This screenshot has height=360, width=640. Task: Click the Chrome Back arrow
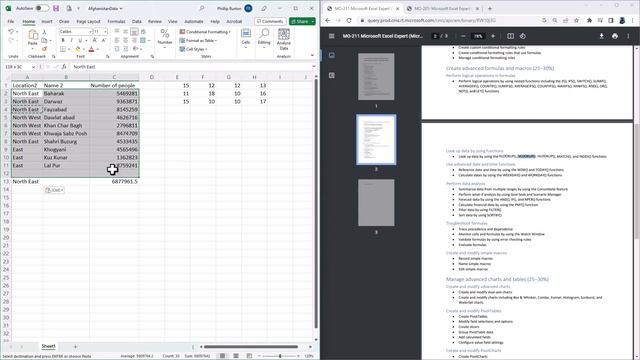click(x=328, y=20)
